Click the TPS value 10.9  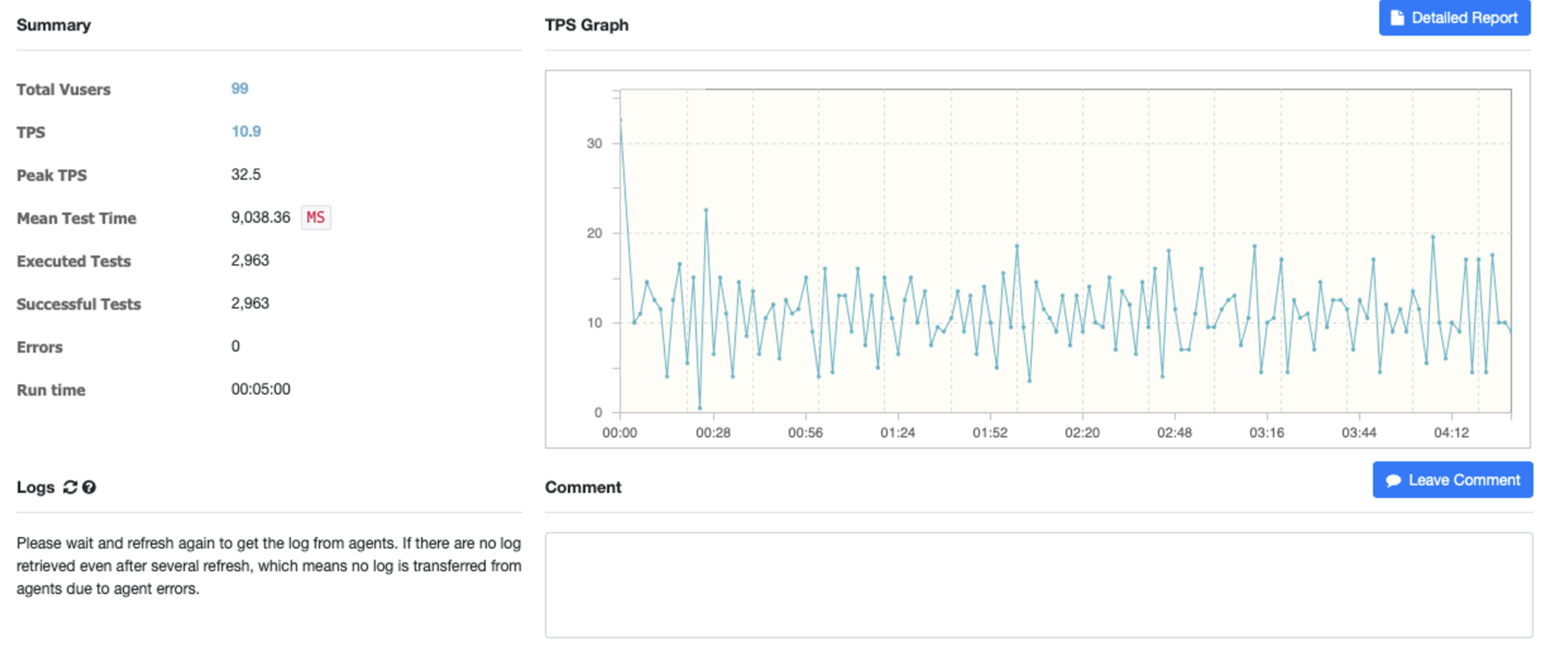pyautogui.click(x=246, y=131)
